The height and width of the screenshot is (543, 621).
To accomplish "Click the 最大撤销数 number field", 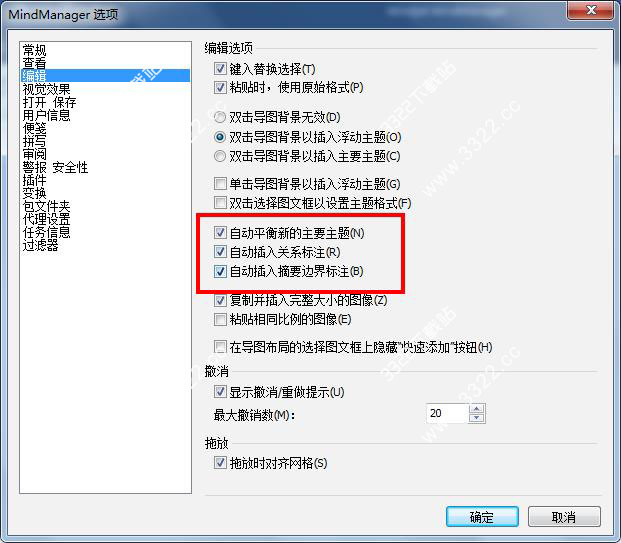I will click(x=447, y=413).
